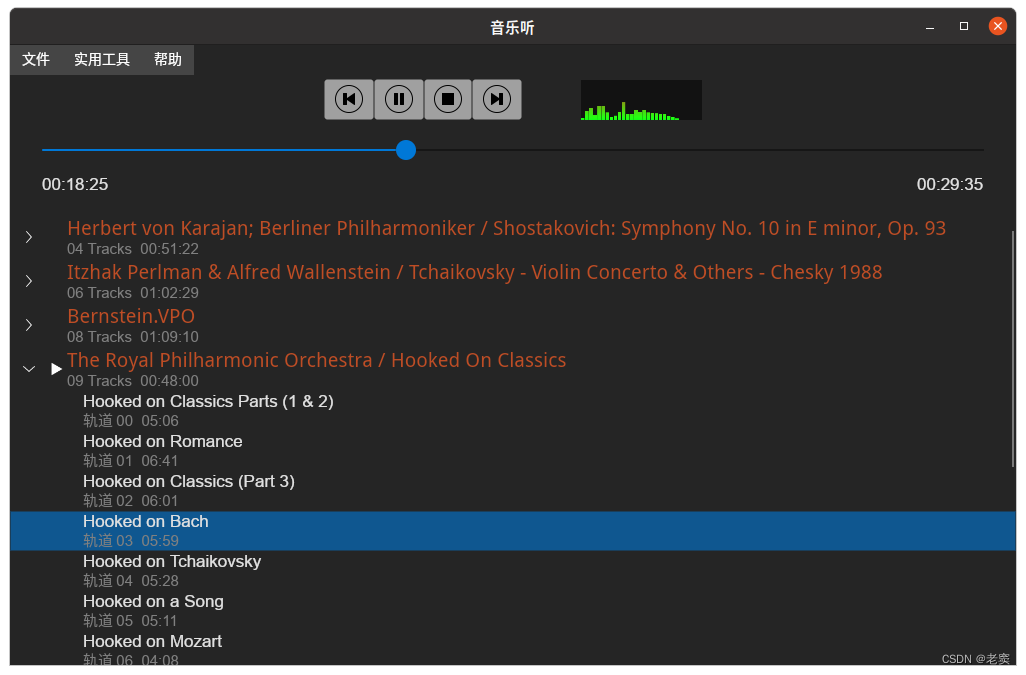Select track Hooked on Classics (Part 3)
1026x675 pixels.
coord(188,481)
